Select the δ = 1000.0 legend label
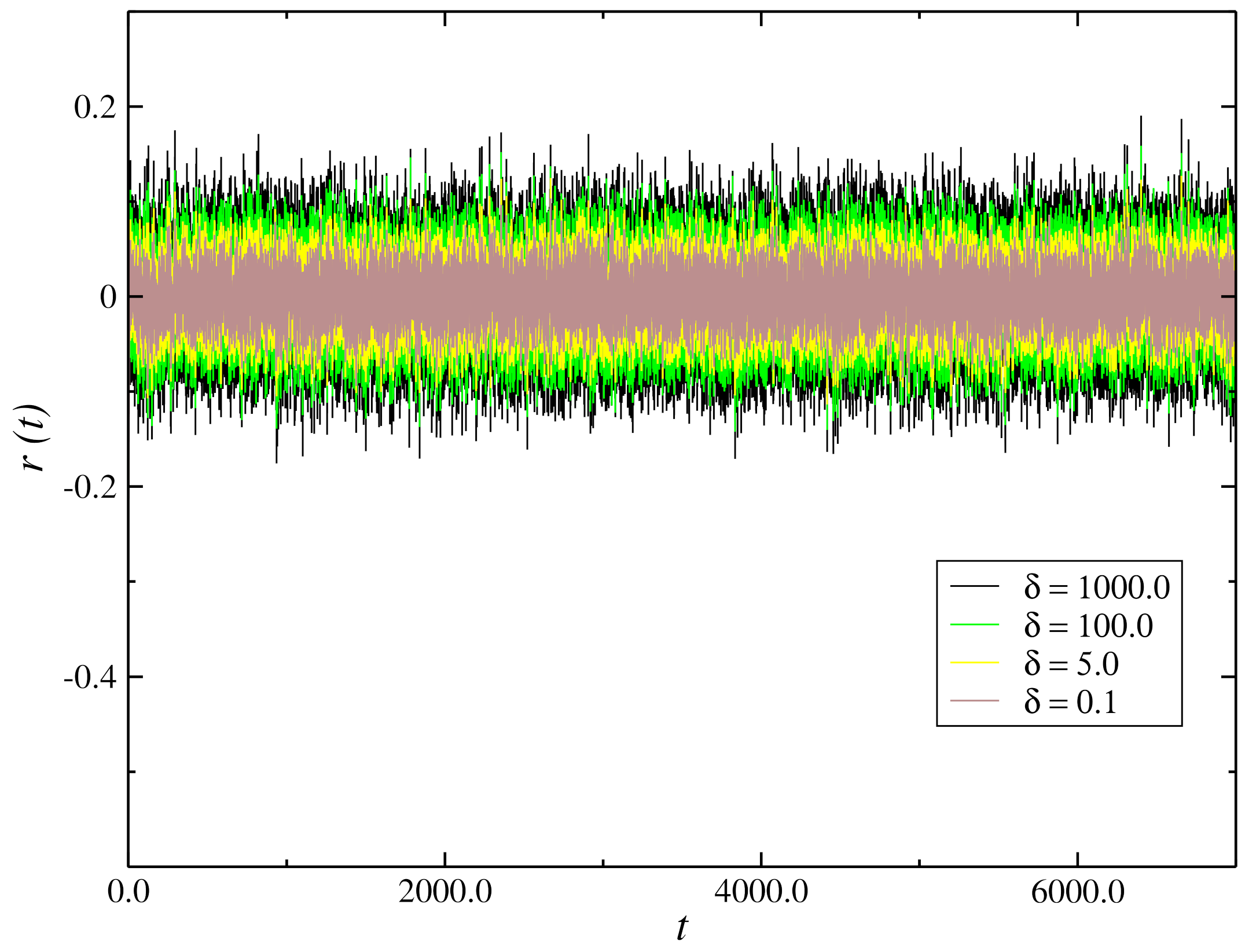This screenshot has width=1245, height=952. tap(1097, 587)
